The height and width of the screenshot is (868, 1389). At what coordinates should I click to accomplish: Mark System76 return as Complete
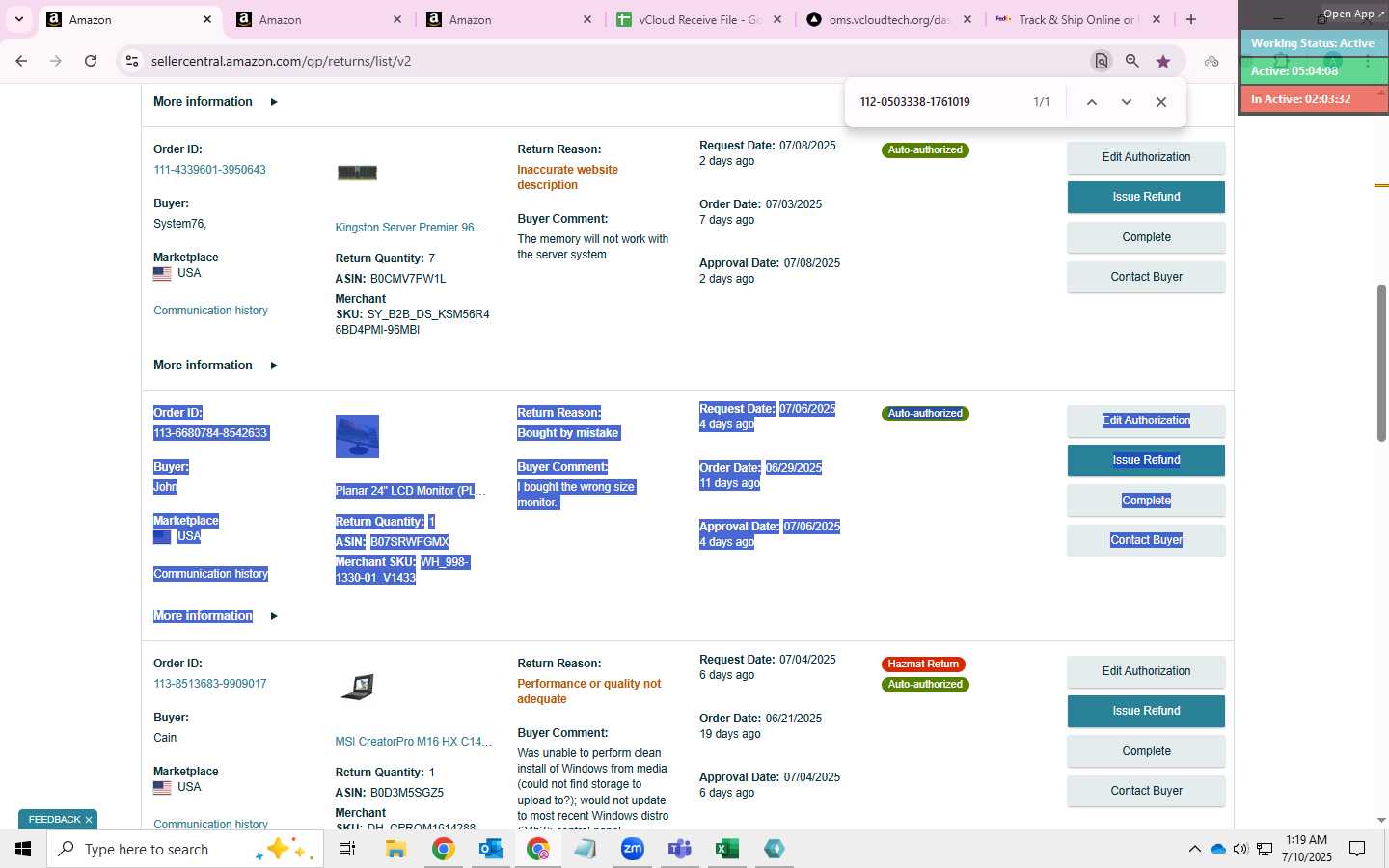[1146, 237]
